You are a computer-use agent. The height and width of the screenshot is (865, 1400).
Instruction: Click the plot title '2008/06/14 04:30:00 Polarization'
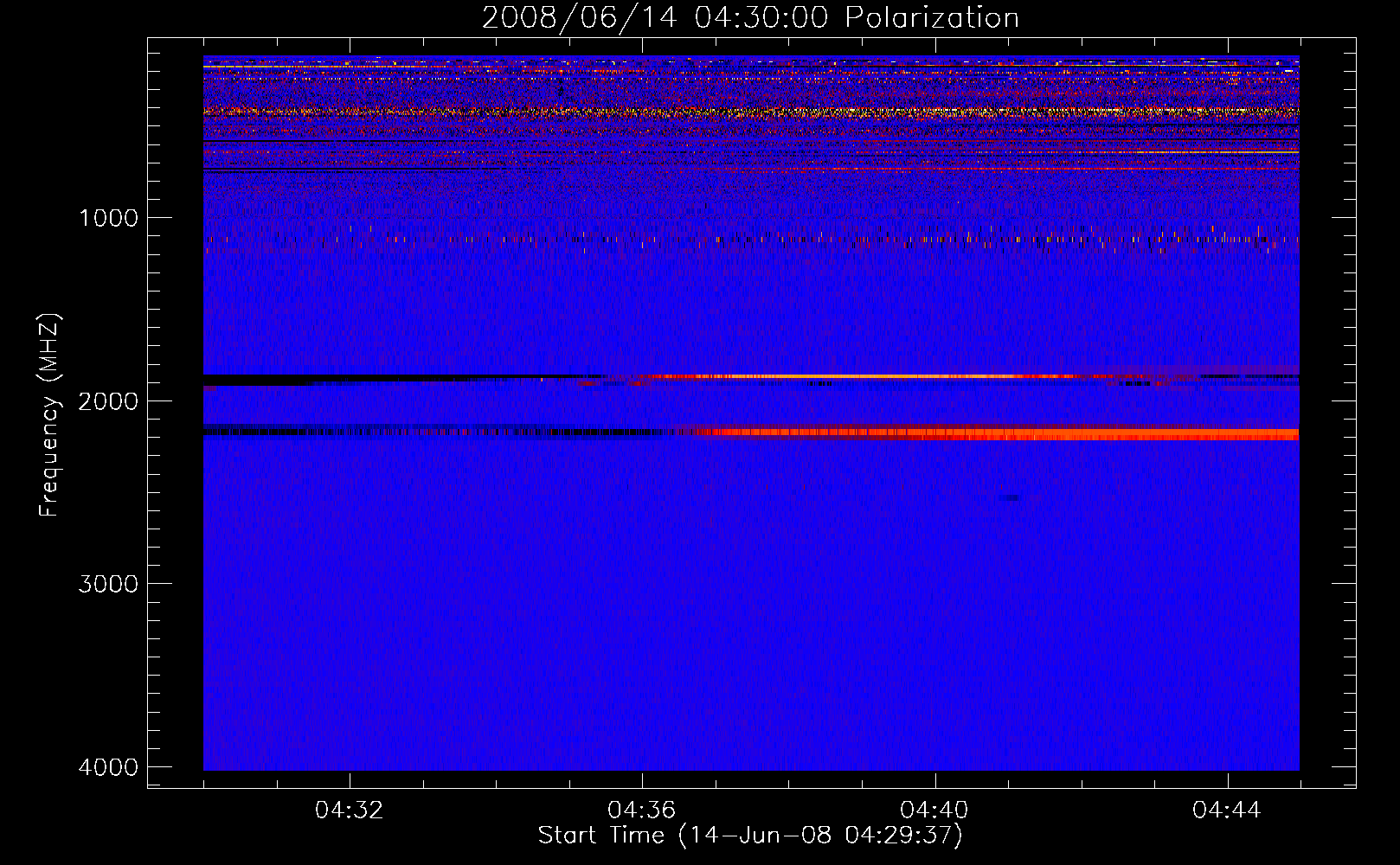pos(750,17)
